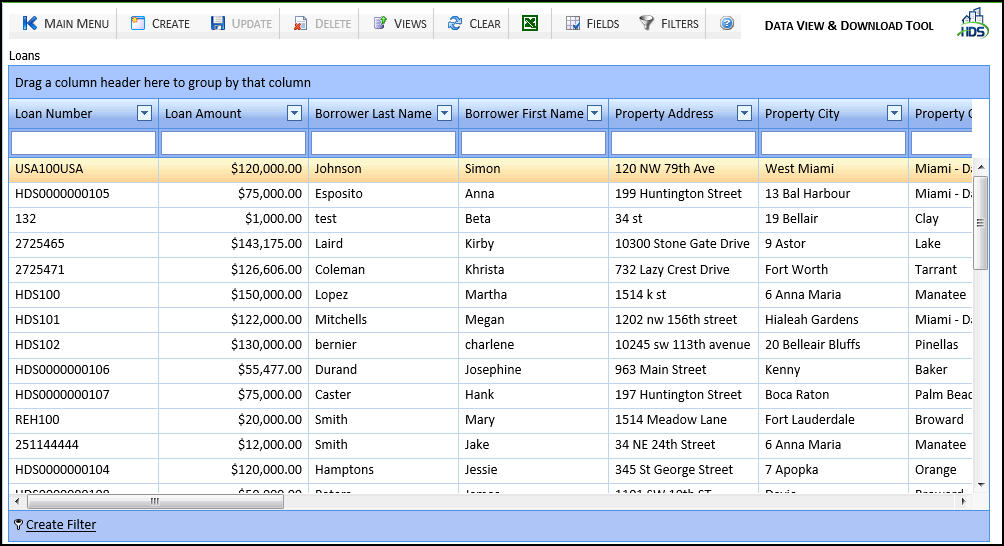Sort by Borrower Last Name header
1004x546 pixels.
[x=373, y=113]
